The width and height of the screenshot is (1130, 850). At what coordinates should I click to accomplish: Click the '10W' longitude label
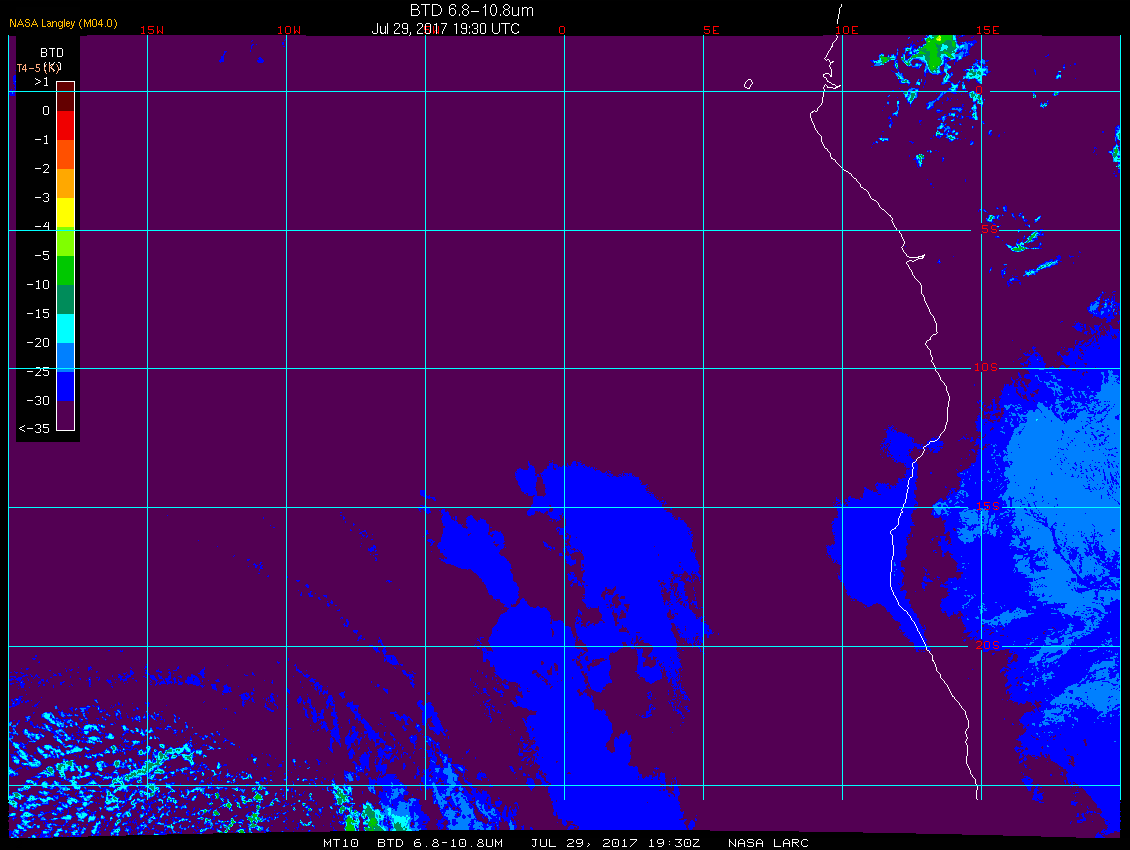pyautogui.click(x=289, y=30)
